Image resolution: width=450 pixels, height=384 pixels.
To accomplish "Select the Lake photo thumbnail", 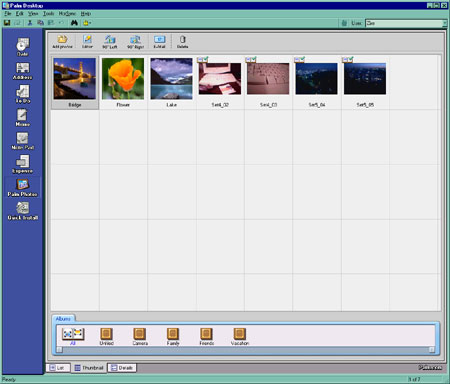I will click(171, 79).
